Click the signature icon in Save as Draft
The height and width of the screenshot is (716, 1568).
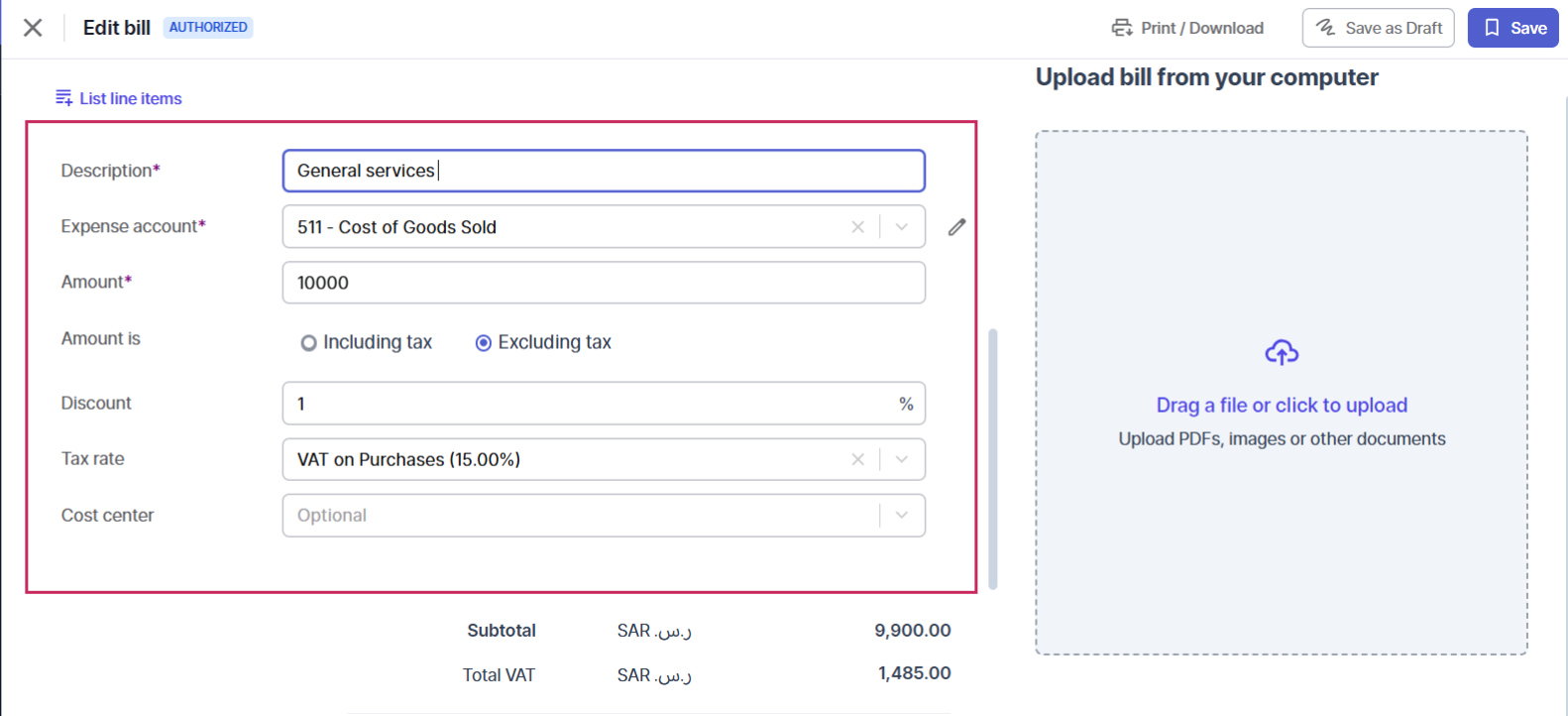pyautogui.click(x=1326, y=28)
